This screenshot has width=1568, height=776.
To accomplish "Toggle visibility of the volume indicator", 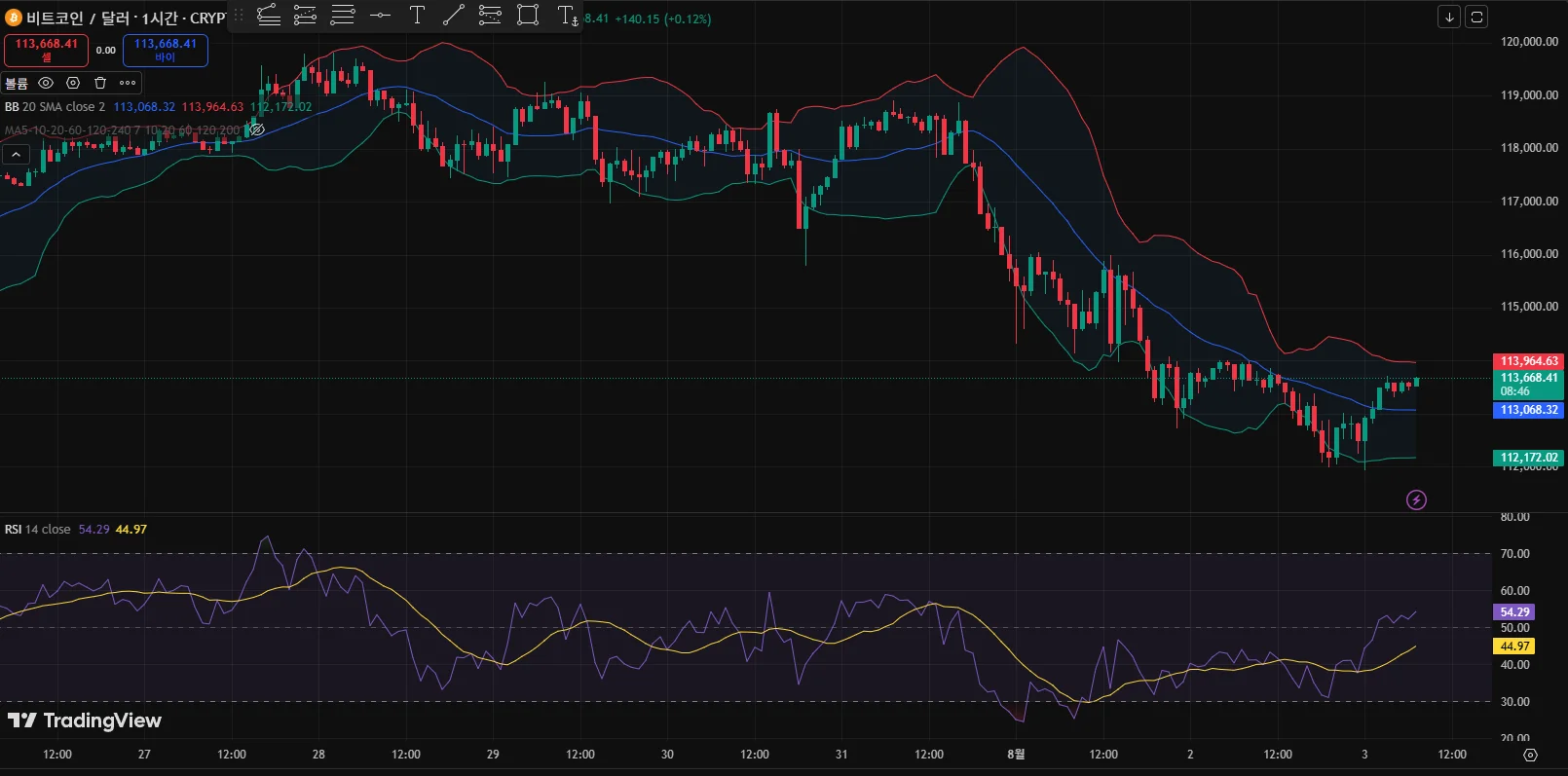I will (46, 83).
